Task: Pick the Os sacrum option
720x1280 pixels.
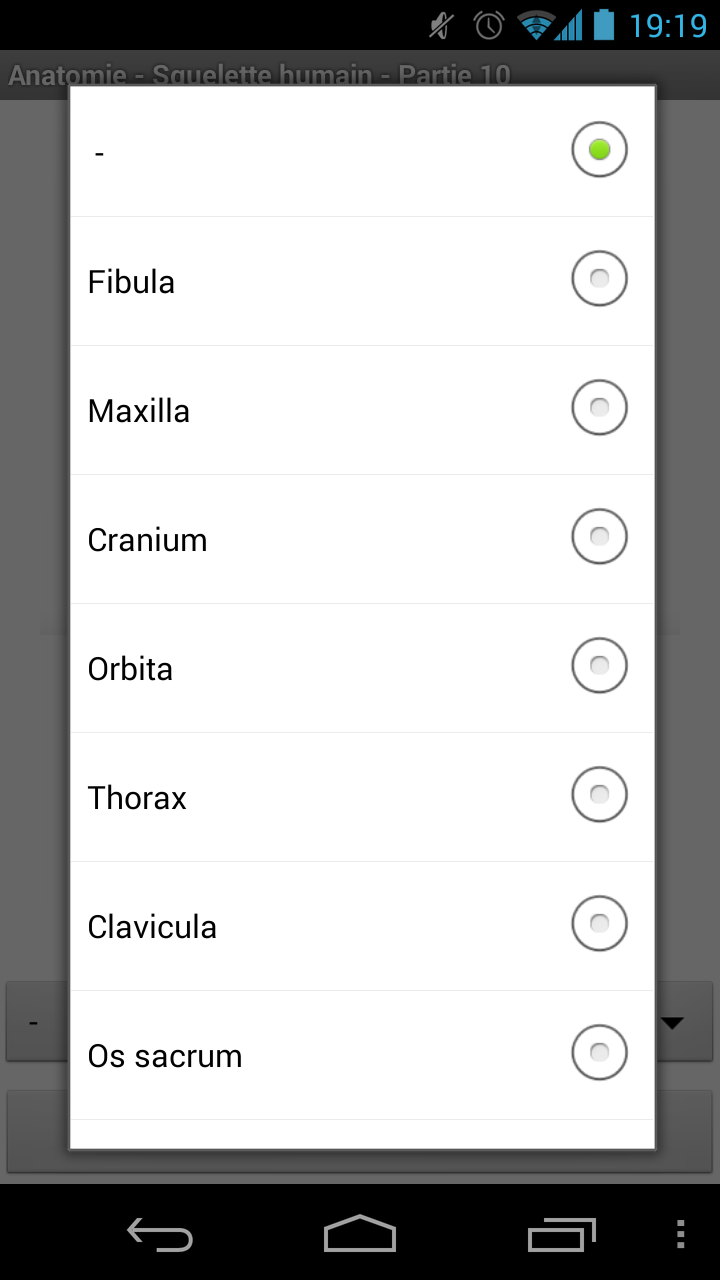Action: point(361,1055)
